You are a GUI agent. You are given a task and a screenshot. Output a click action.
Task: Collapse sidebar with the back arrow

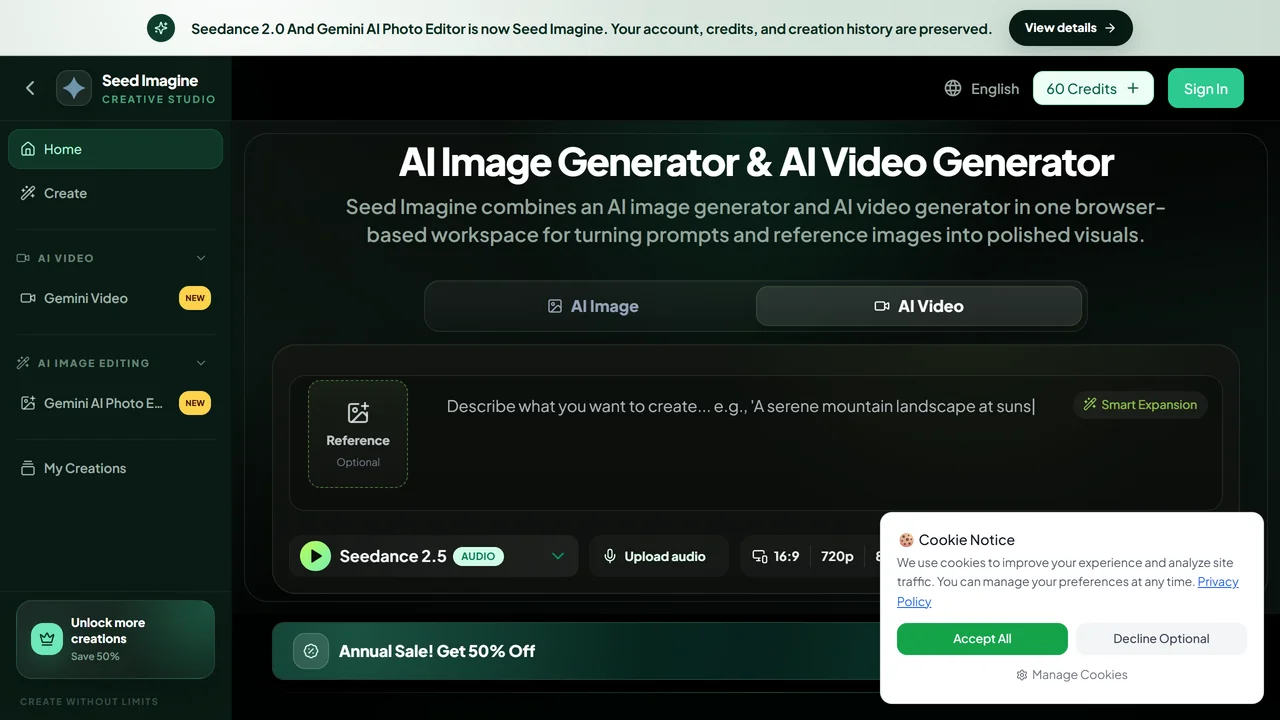tap(30, 88)
